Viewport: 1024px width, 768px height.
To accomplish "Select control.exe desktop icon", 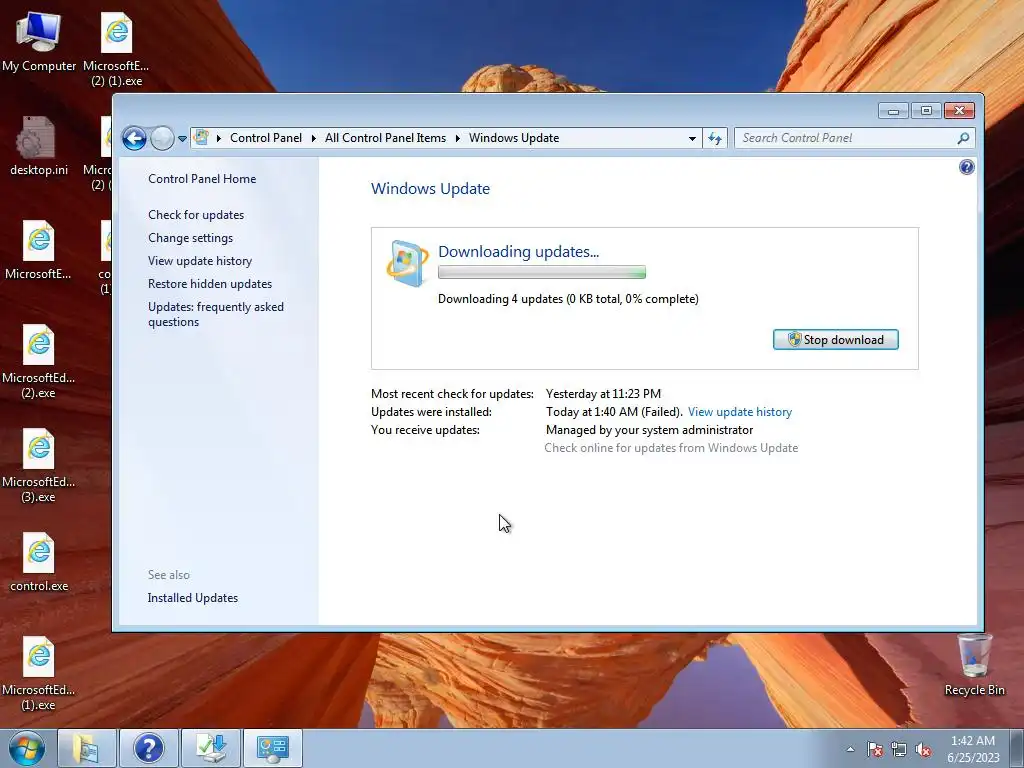I will (39, 562).
